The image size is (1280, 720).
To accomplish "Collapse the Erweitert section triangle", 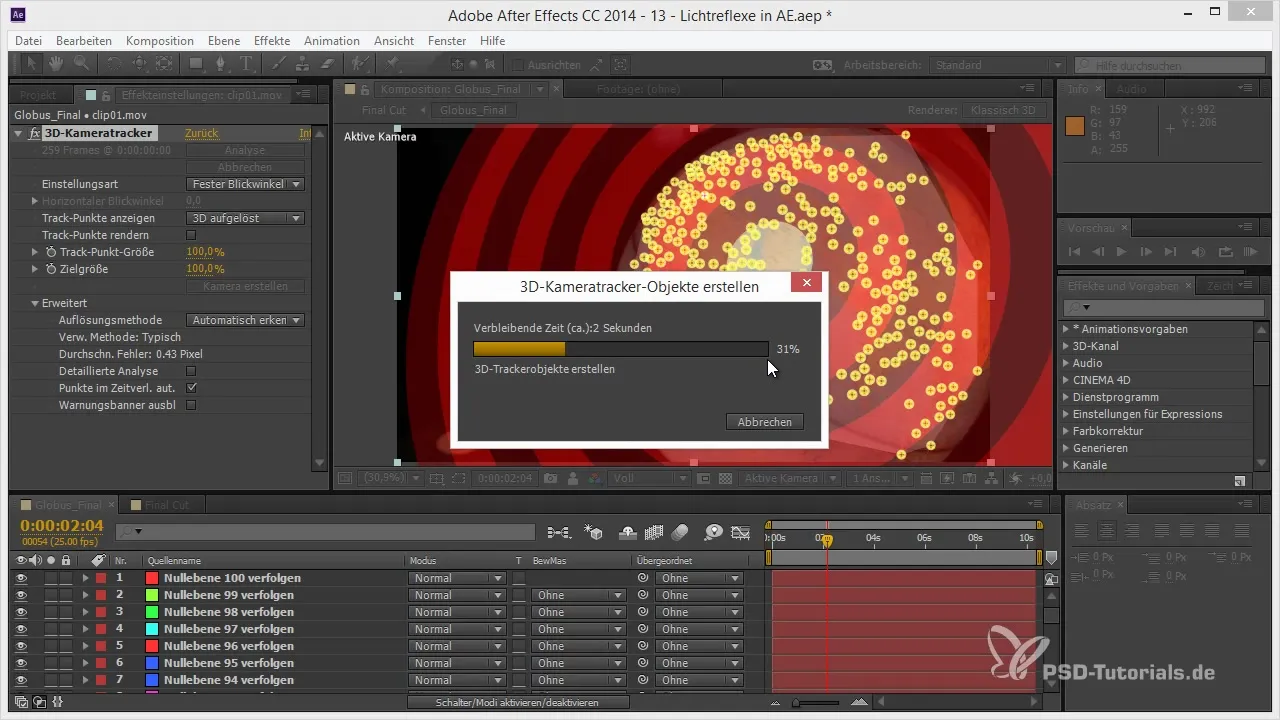I will 35,303.
